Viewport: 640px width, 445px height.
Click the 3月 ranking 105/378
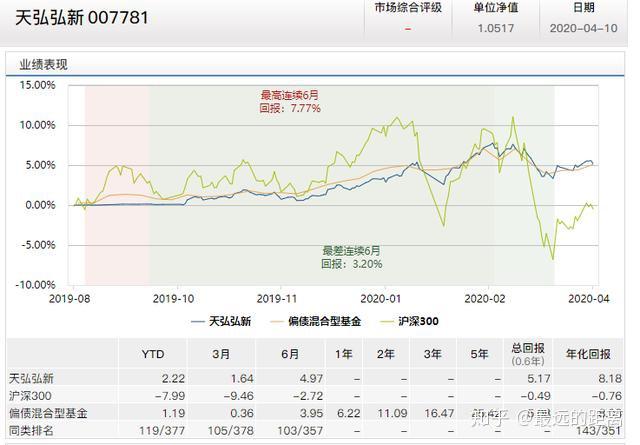(x=231, y=431)
